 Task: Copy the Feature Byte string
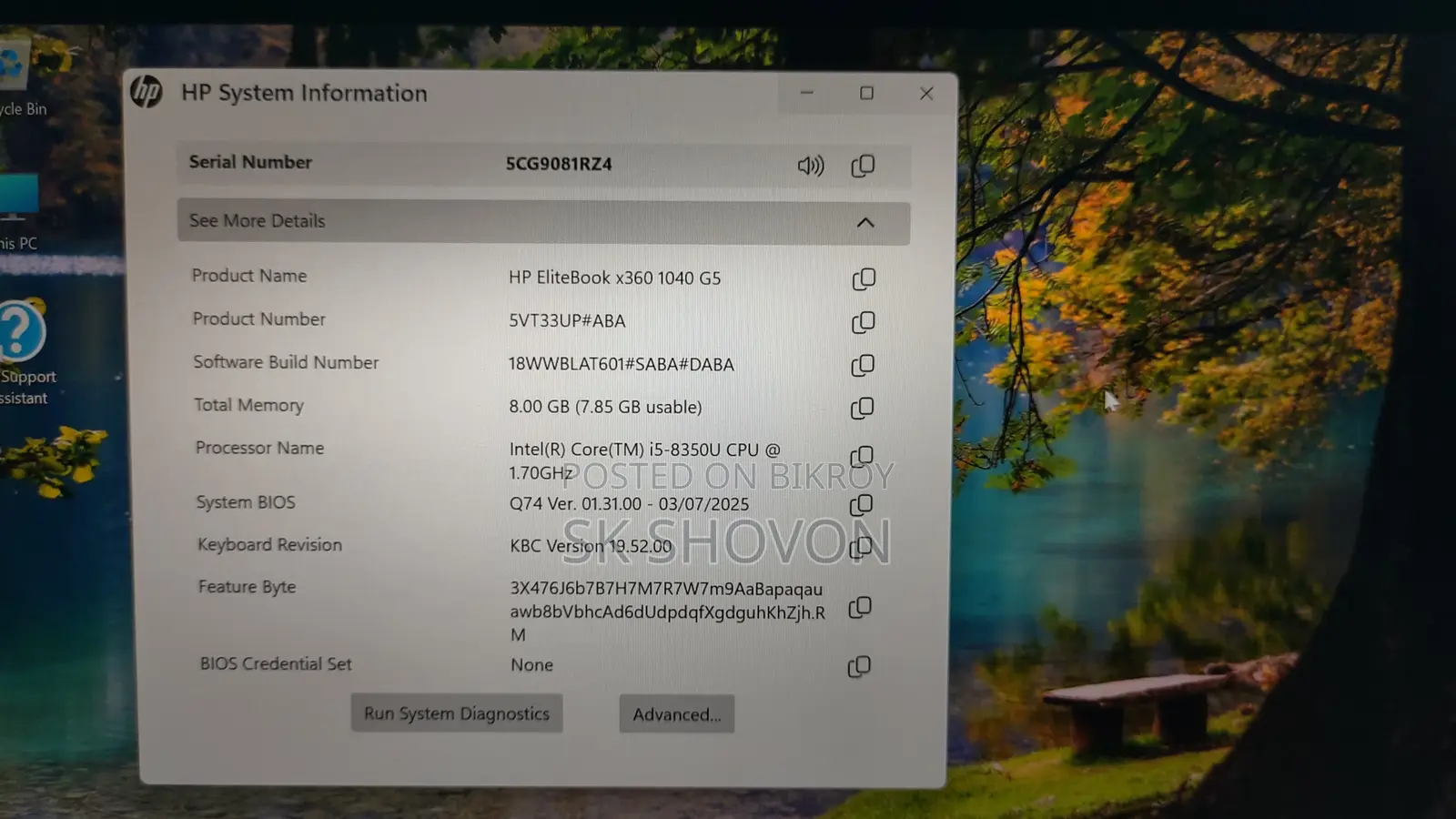pyautogui.click(x=860, y=607)
